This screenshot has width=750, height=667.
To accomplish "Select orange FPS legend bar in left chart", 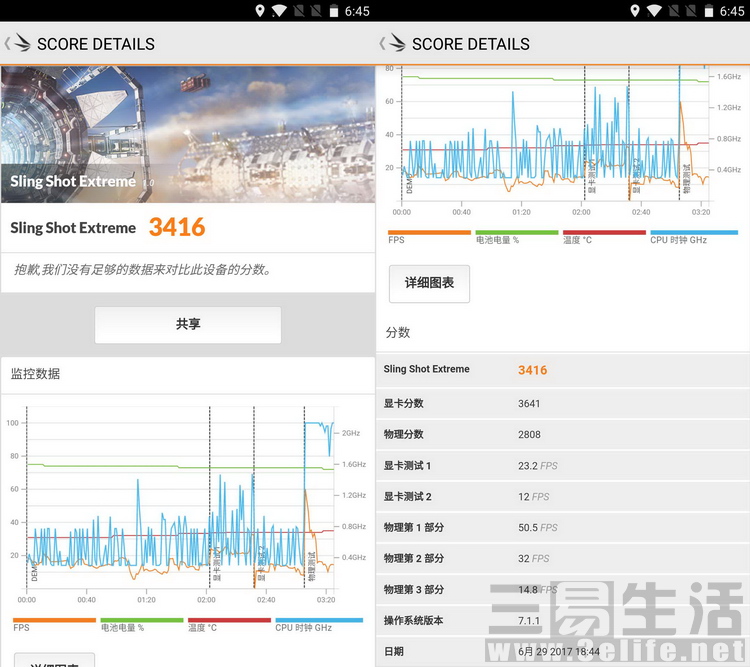I will [54, 621].
